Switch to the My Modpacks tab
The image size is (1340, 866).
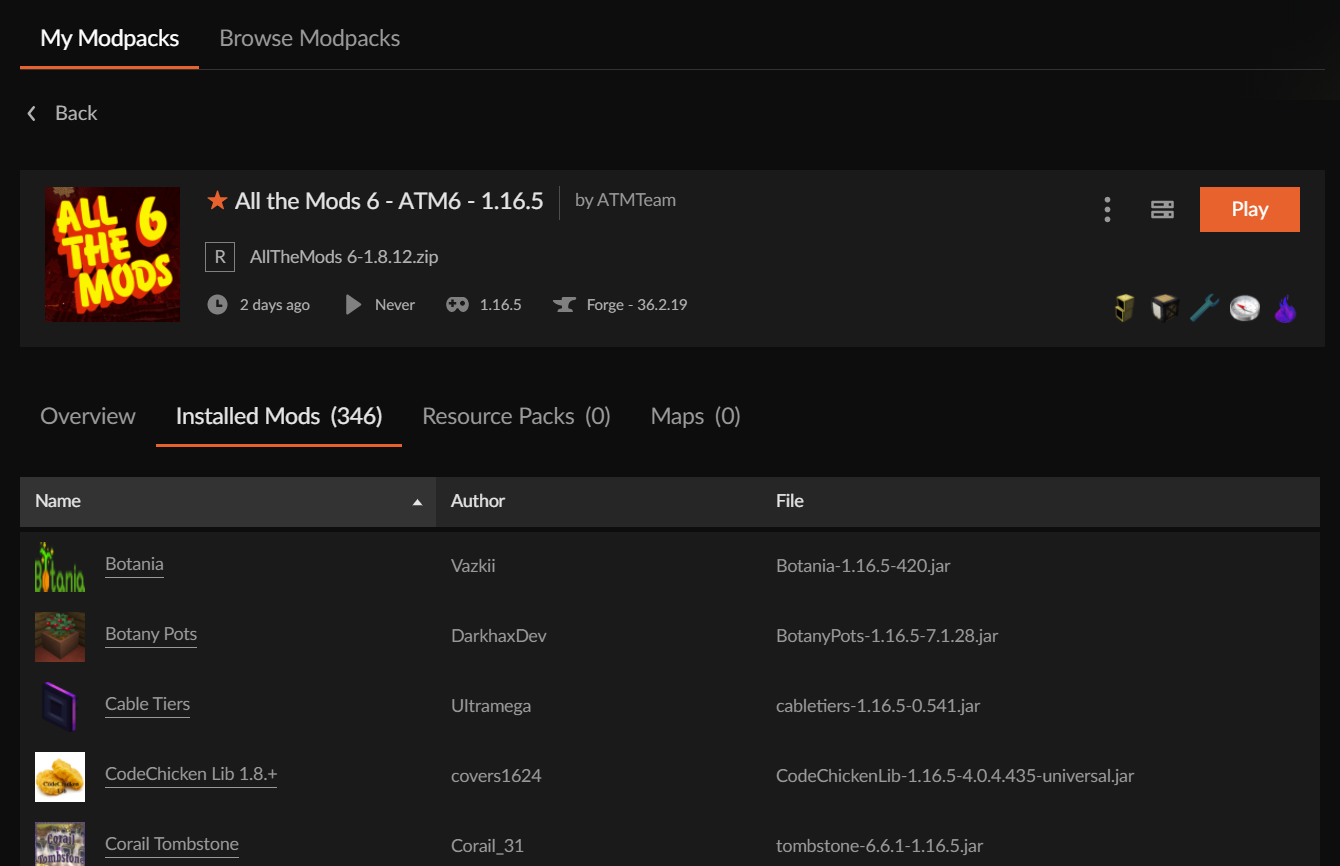tap(110, 38)
